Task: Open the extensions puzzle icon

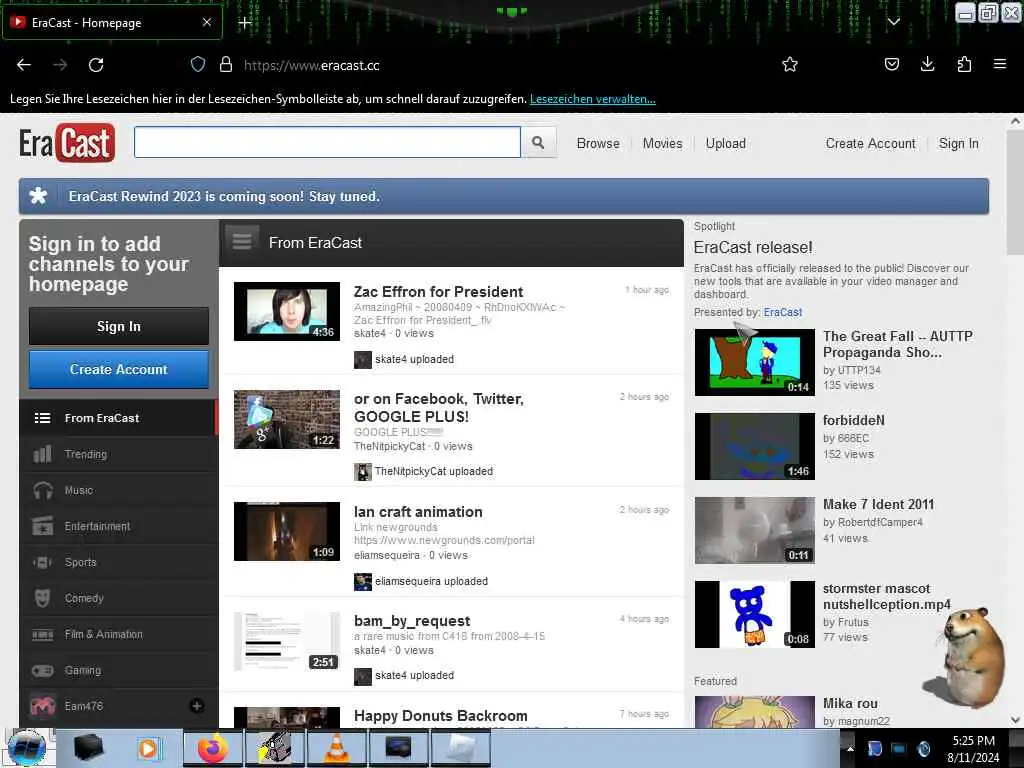Action: tap(964, 64)
